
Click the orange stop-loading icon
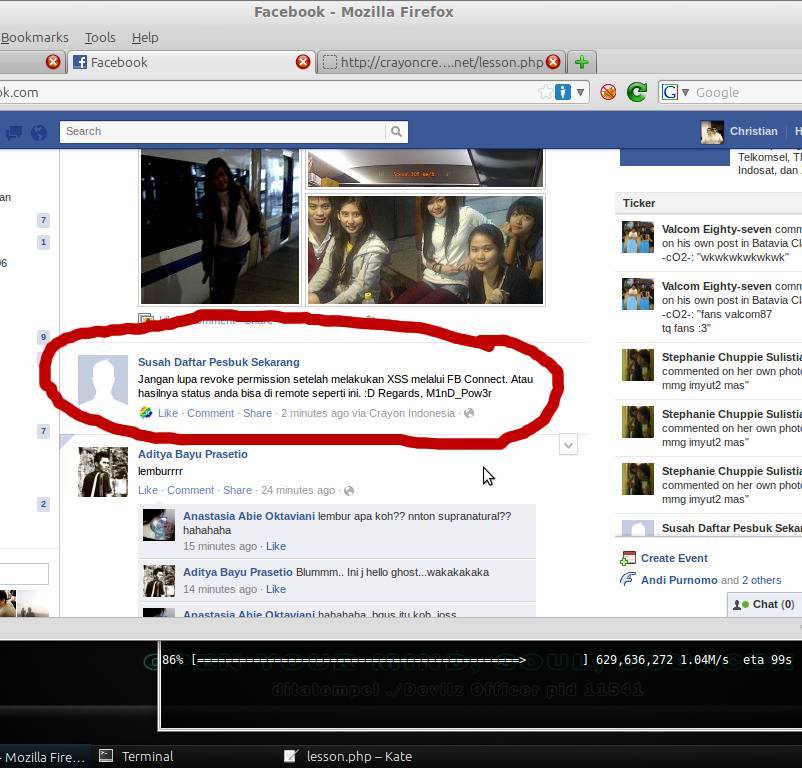pos(608,92)
